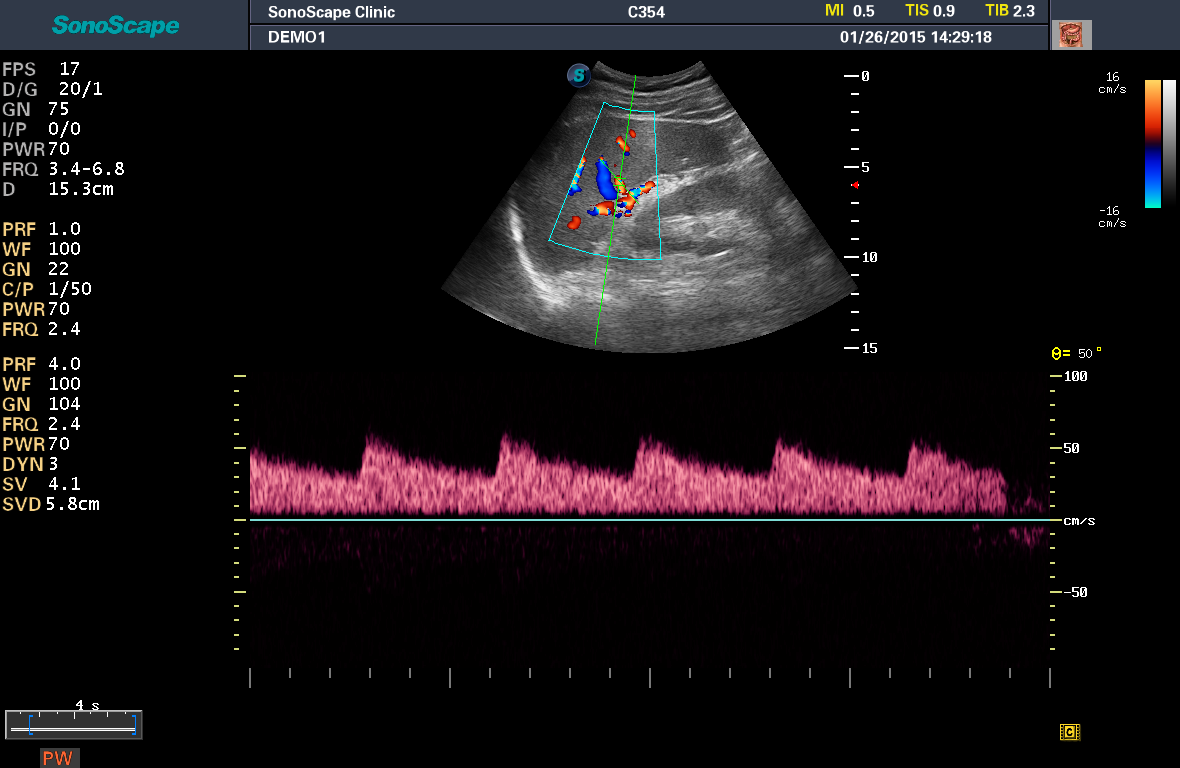Click the cyan Doppler baseline
The width and height of the screenshot is (1180, 768).
coord(650,520)
